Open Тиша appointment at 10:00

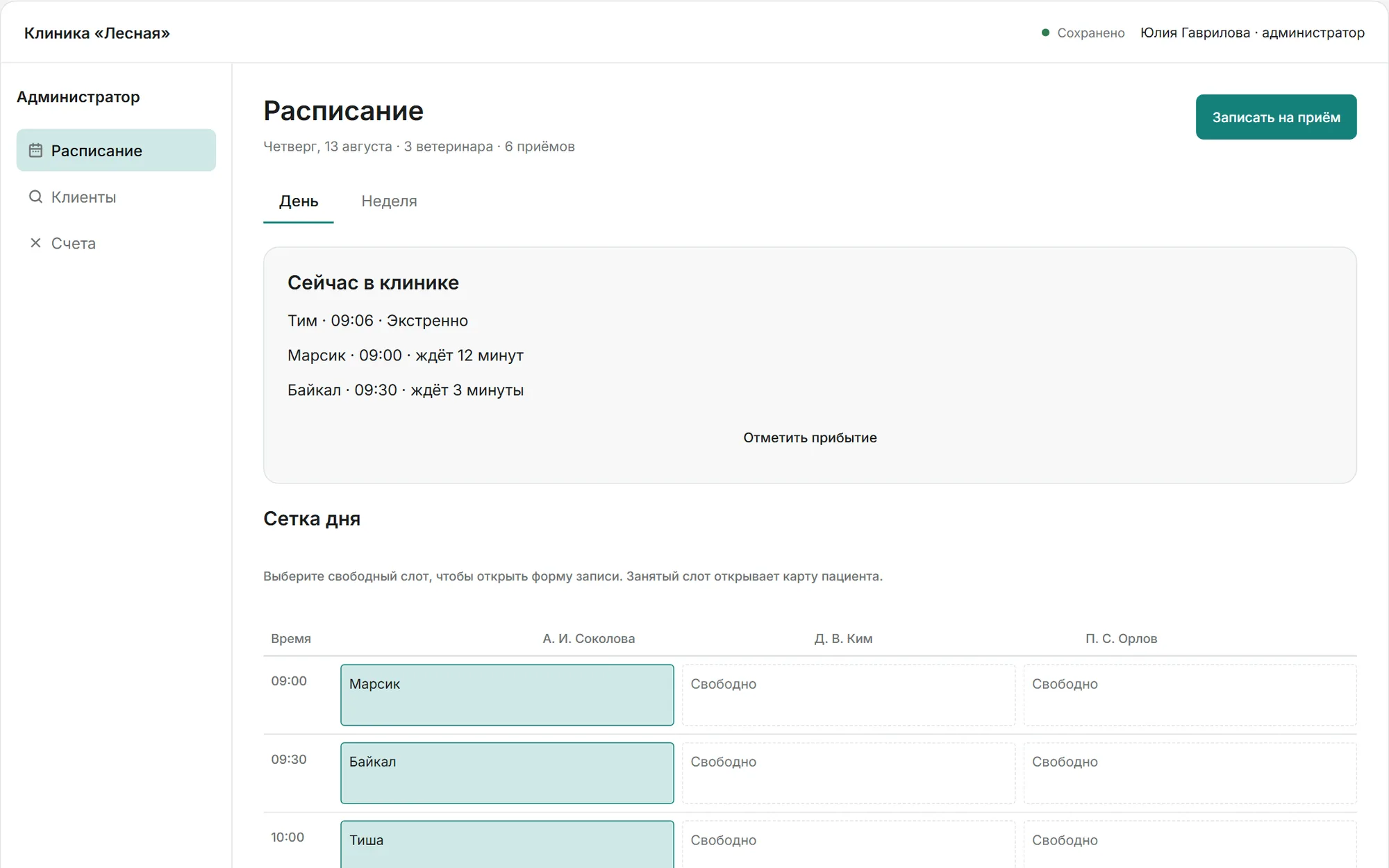[507, 844]
